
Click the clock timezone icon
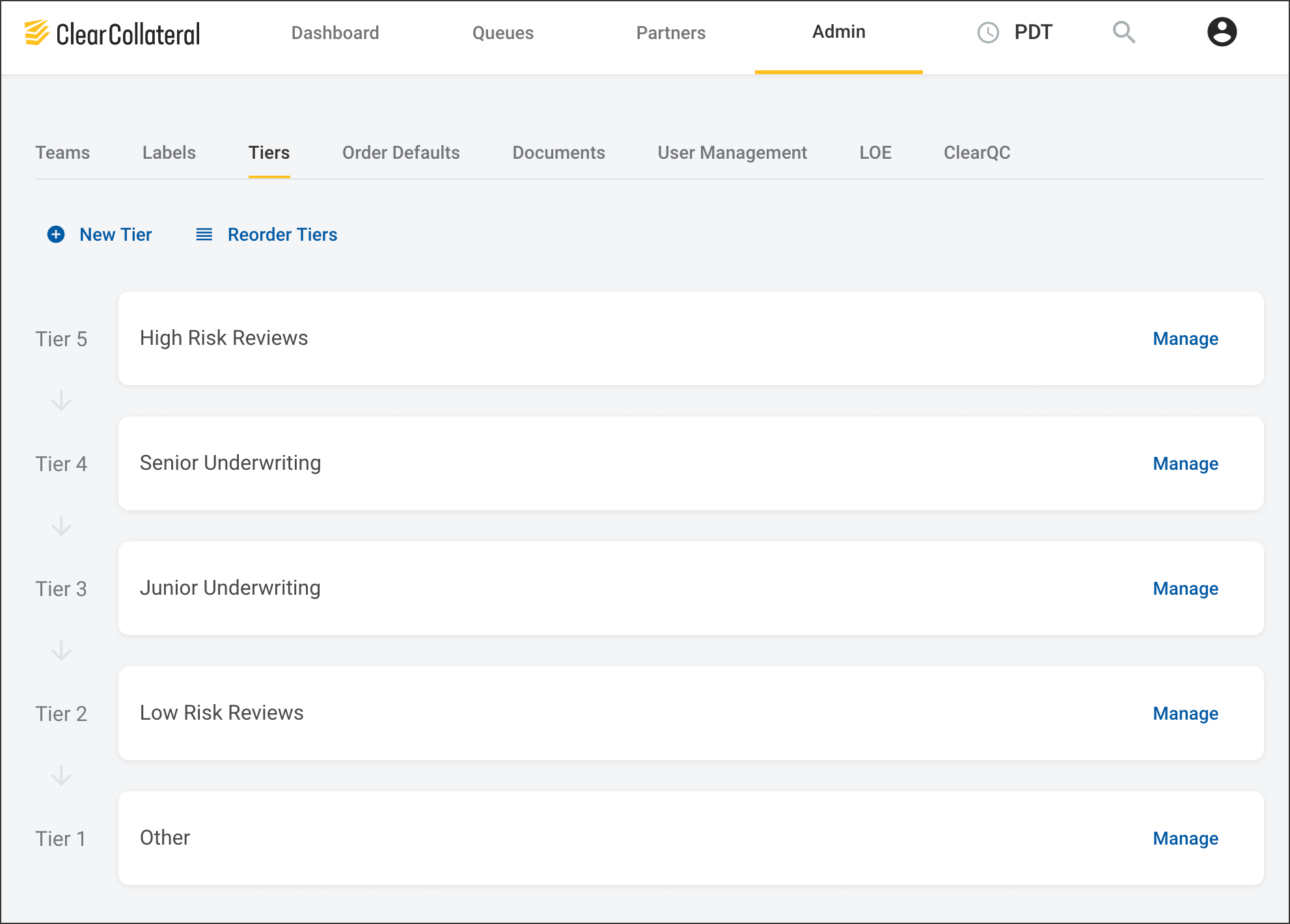point(988,33)
